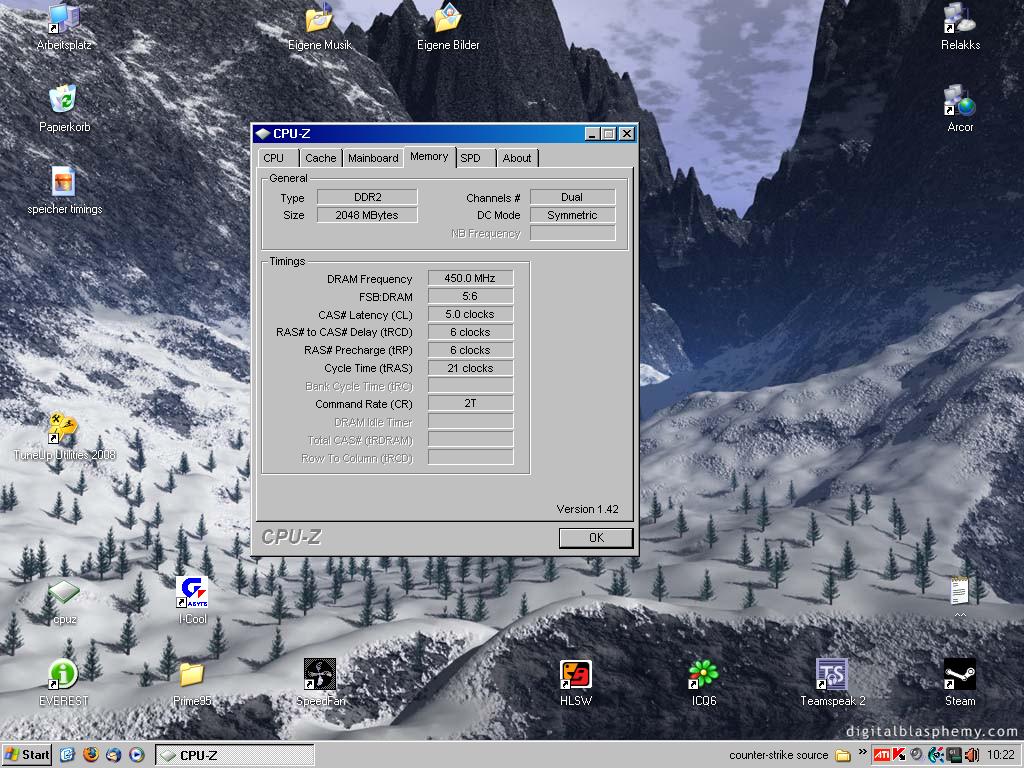Click the CAS# Latency 5.0 clocks field

(470, 314)
